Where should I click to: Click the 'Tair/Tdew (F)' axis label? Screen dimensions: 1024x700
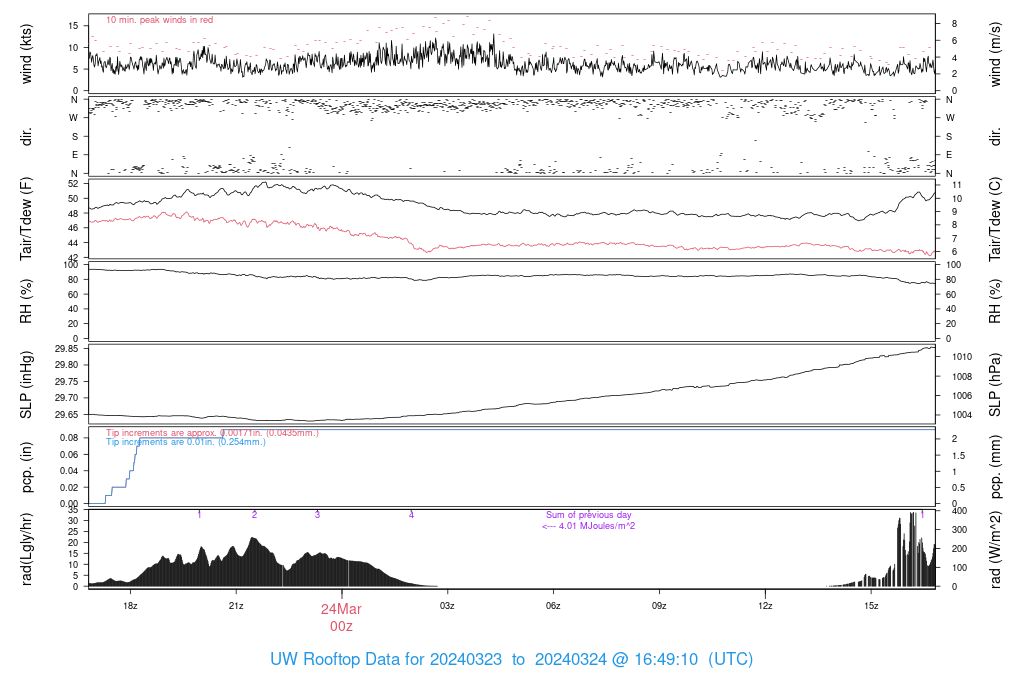coord(26,219)
